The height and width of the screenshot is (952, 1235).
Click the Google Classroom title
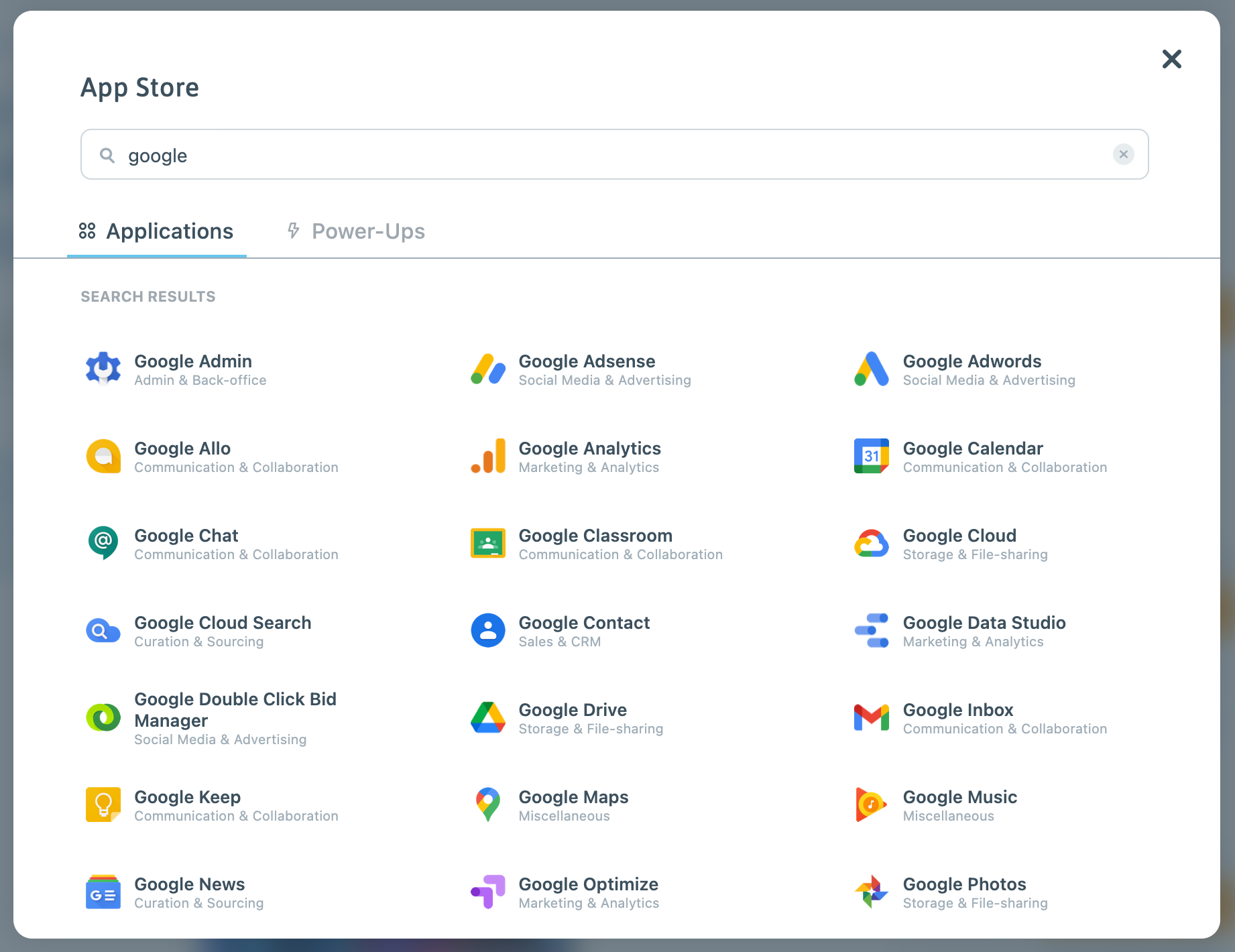595,536
